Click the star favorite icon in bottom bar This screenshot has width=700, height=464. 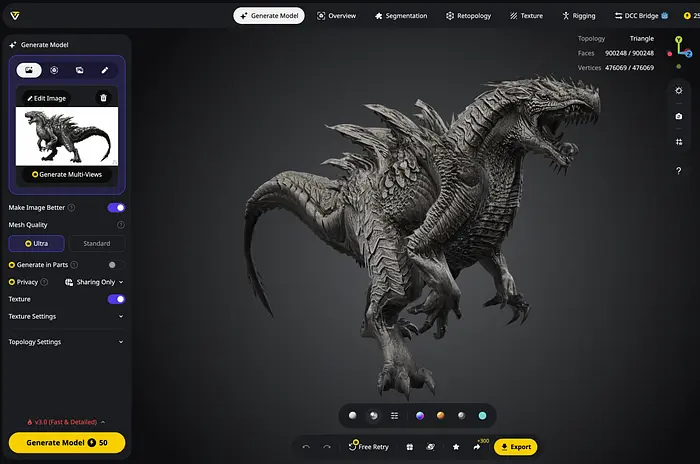click(x=456, y=447)
